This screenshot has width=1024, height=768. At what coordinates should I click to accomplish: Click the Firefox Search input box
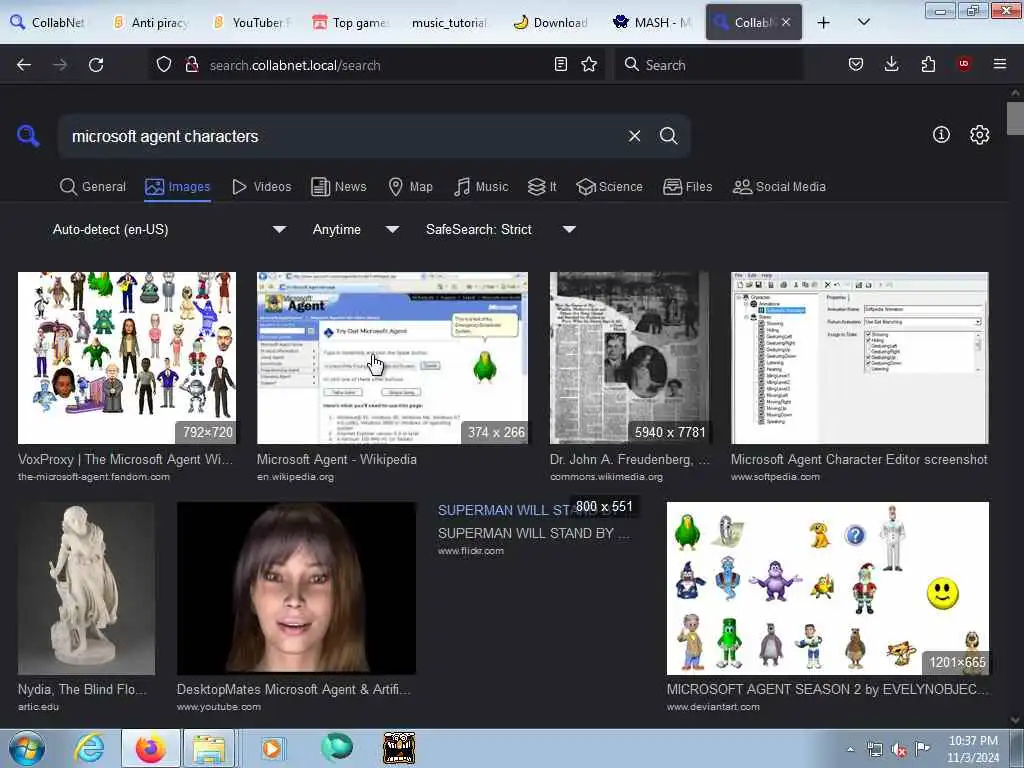pyautogui.click(x=709, y=65)
